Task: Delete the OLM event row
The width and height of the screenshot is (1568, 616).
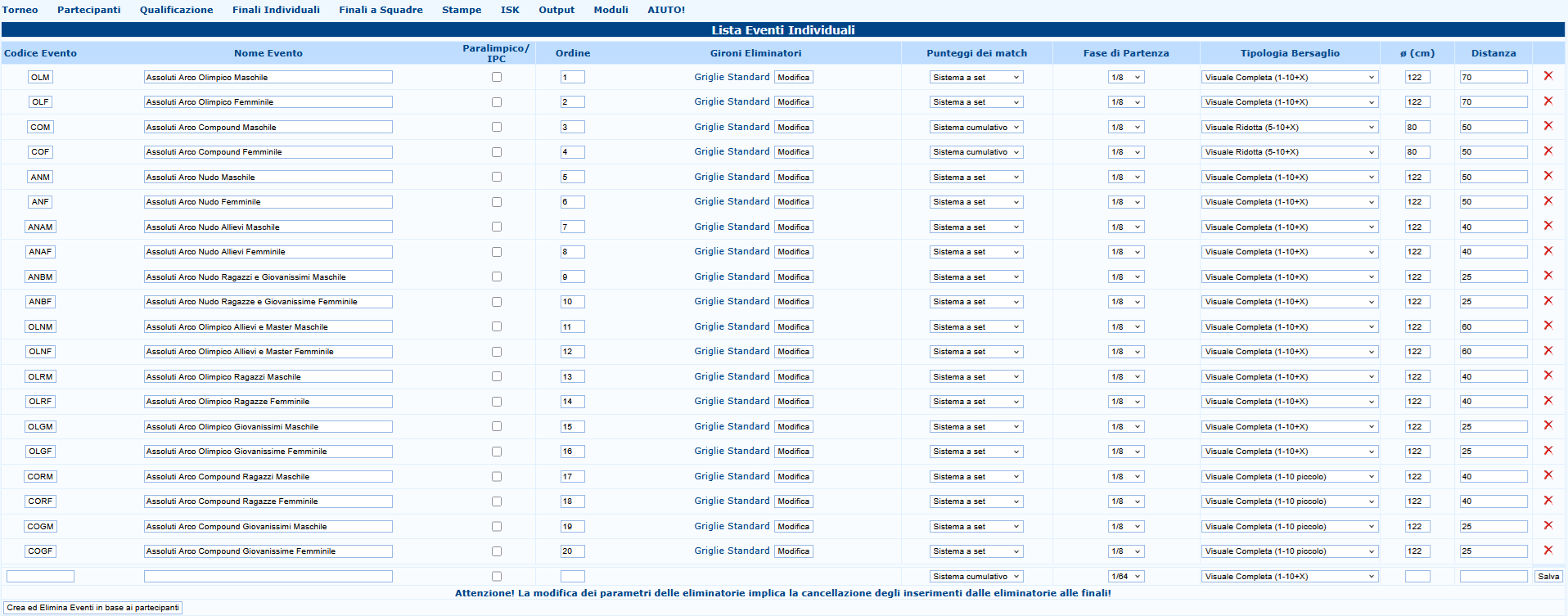Action: tap(1548, 76)
